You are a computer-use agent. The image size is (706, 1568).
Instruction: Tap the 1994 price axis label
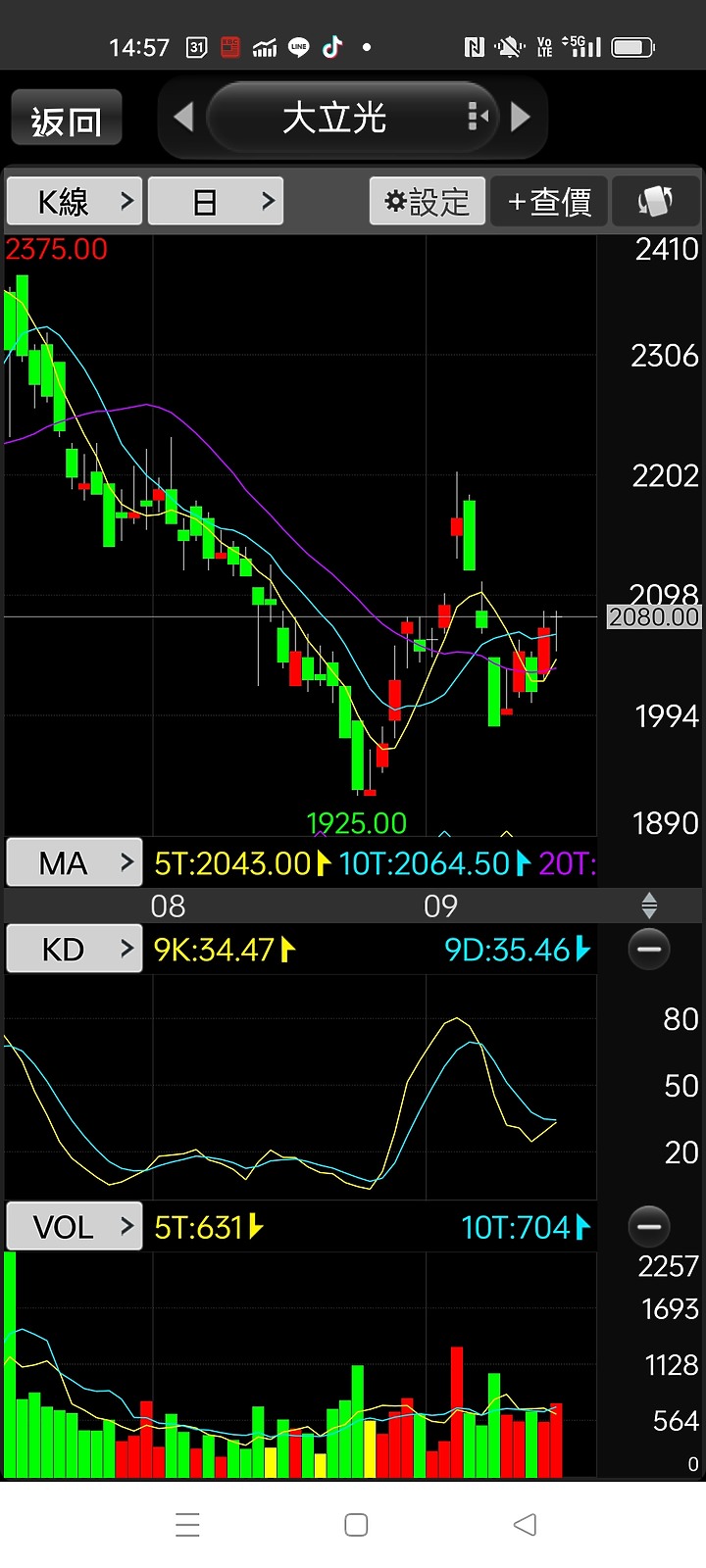pyautogui.click(x=667, y=715)
